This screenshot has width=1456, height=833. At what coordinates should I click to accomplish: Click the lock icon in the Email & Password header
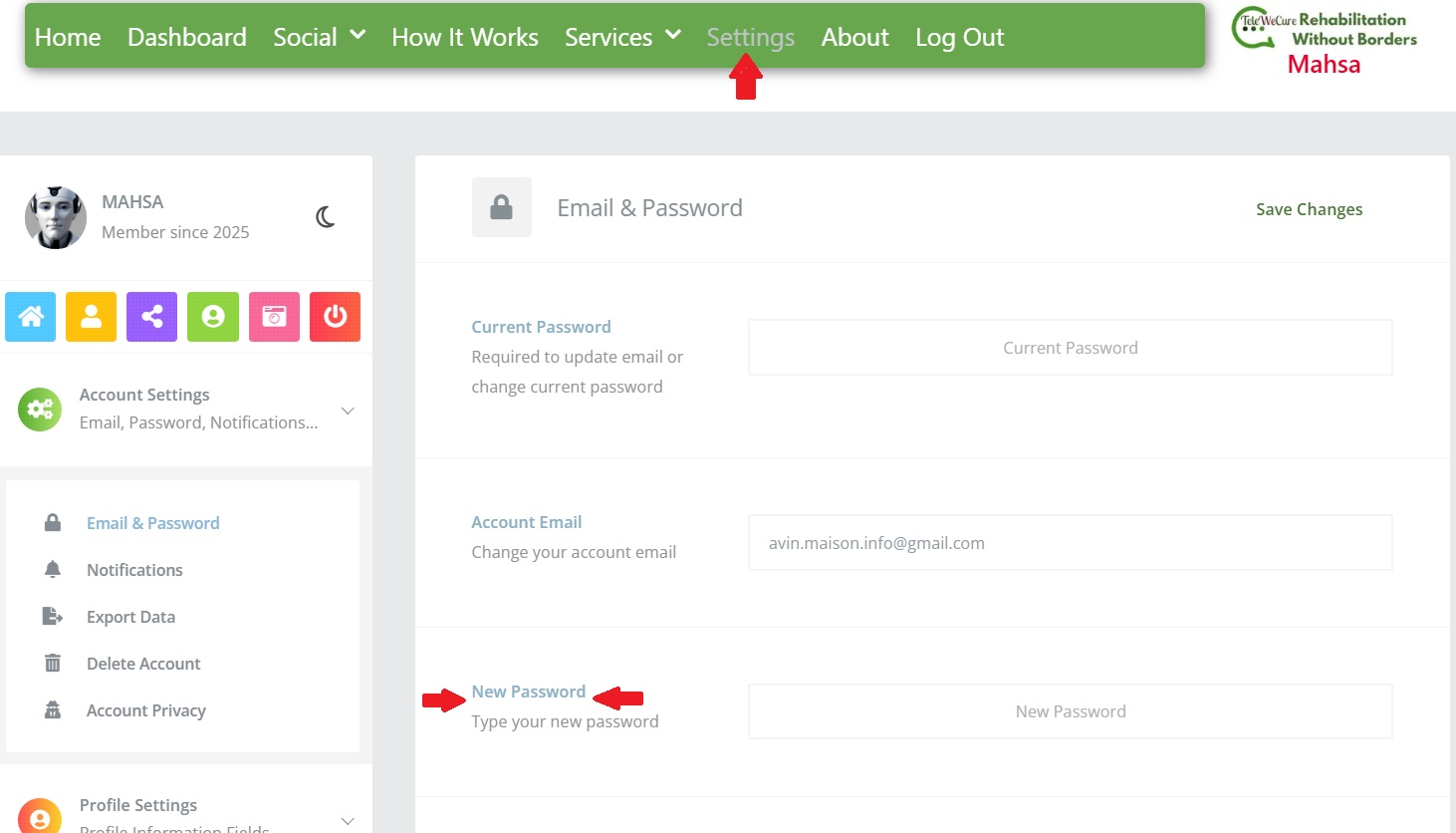502,207
